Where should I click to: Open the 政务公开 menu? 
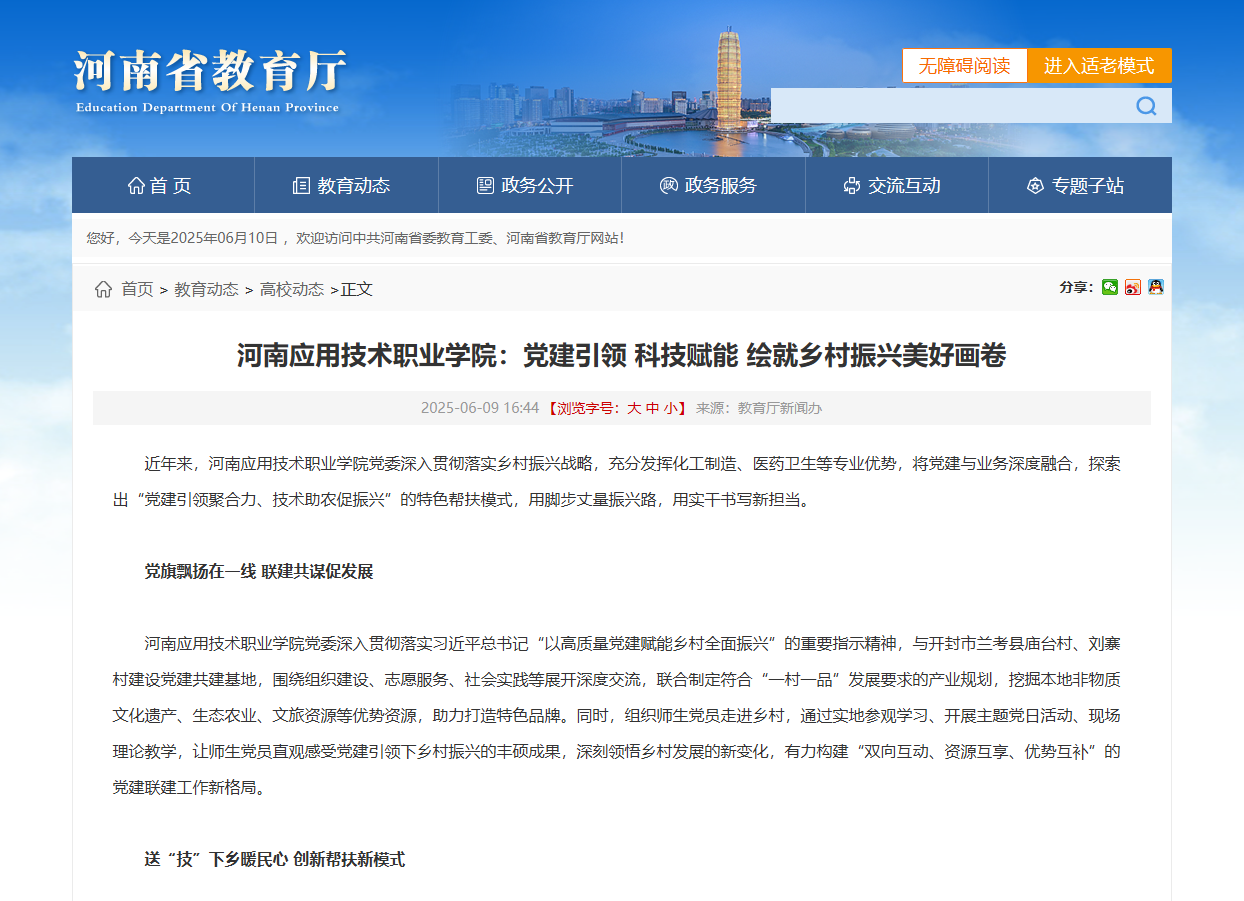click(x=529, y=186)
